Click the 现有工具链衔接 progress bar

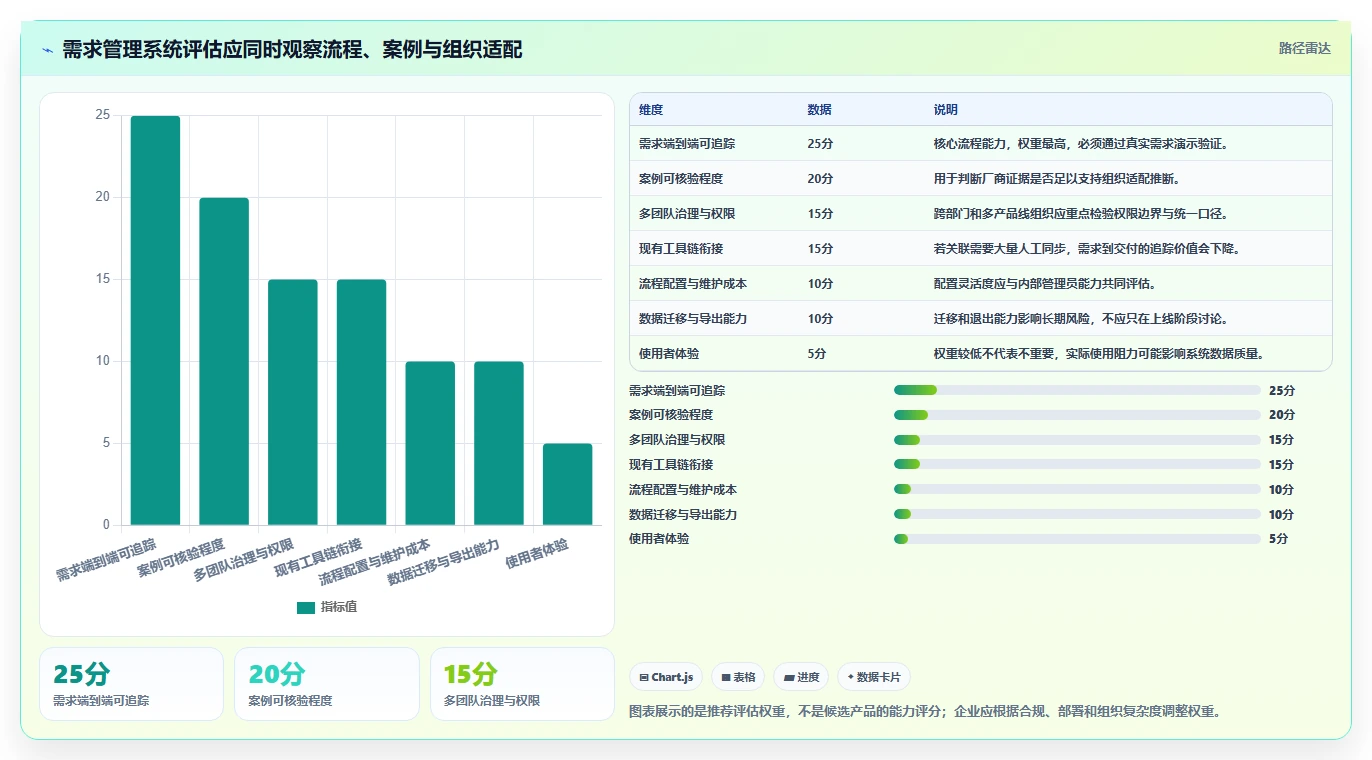click(x=1077, y=464)
